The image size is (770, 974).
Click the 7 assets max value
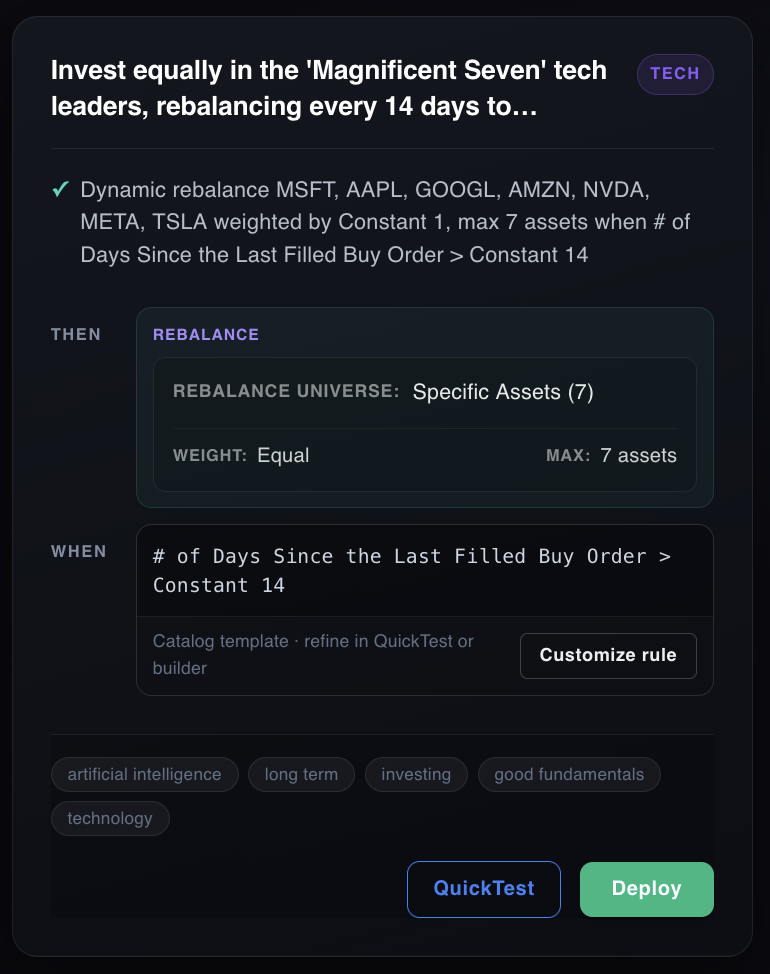pyautogui.click(x=638, y=456)
